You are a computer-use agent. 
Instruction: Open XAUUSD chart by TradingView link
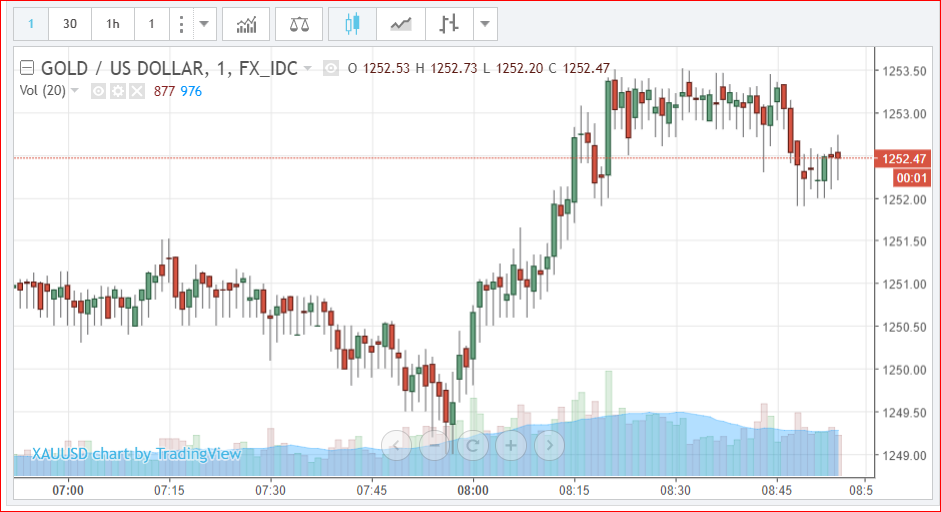tap(136, 454)
